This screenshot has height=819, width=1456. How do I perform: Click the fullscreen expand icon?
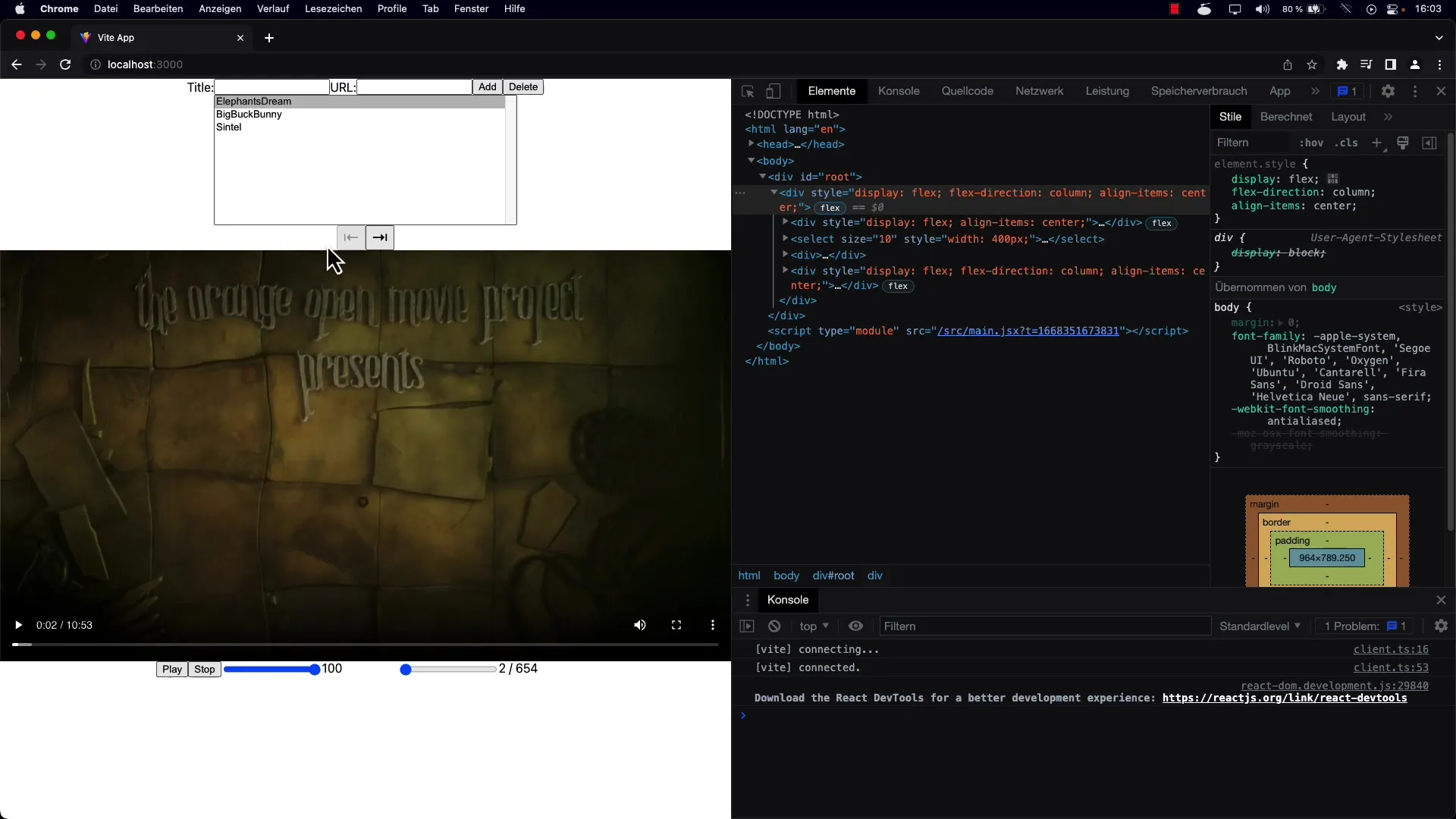tap(677, 625)
